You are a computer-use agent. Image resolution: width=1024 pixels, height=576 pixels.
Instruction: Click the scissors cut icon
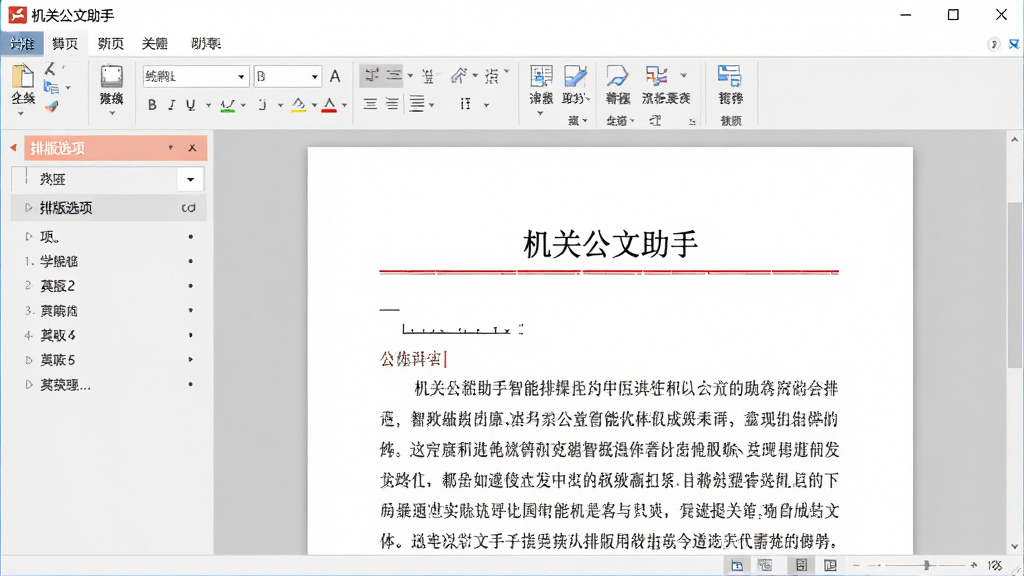[x=50, y=69]
